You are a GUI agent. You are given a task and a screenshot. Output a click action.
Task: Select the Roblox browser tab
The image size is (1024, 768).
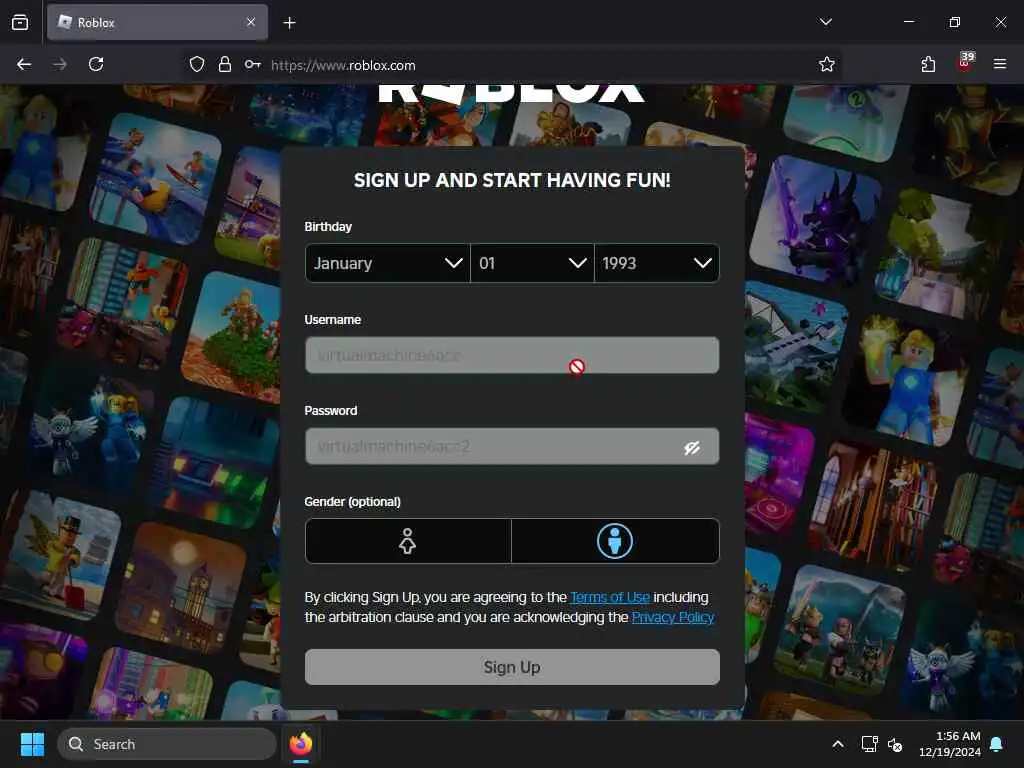pyautogui.click(x=157, y=22)
